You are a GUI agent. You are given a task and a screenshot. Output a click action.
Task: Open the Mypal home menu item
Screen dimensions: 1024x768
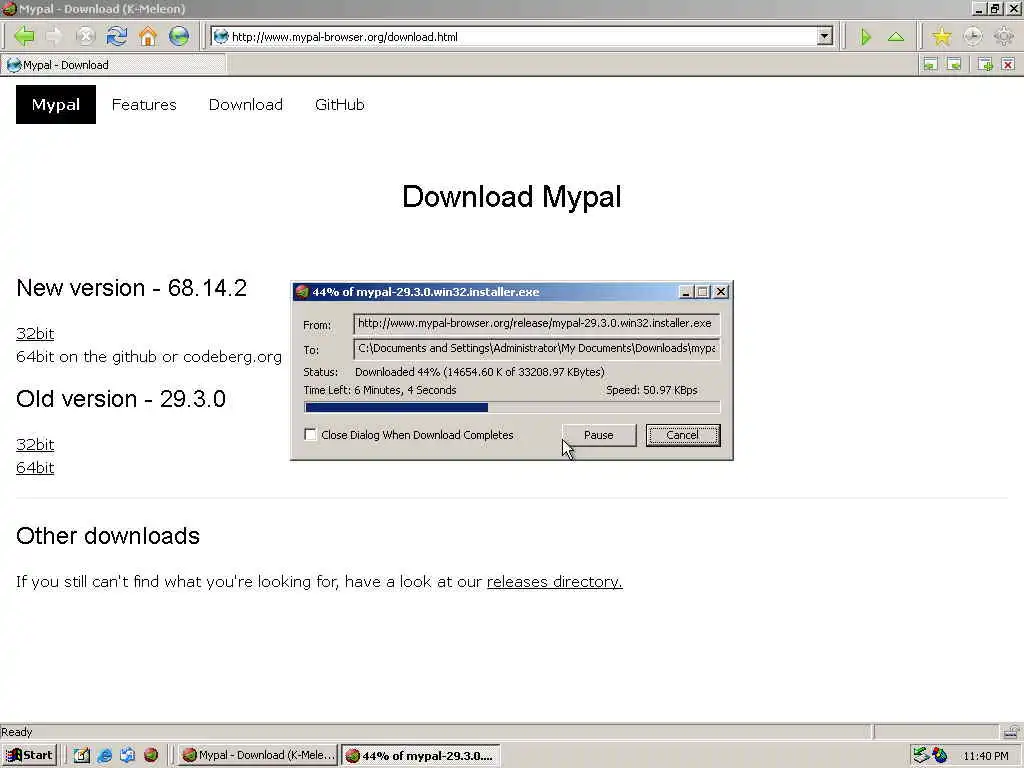point(56,104)
